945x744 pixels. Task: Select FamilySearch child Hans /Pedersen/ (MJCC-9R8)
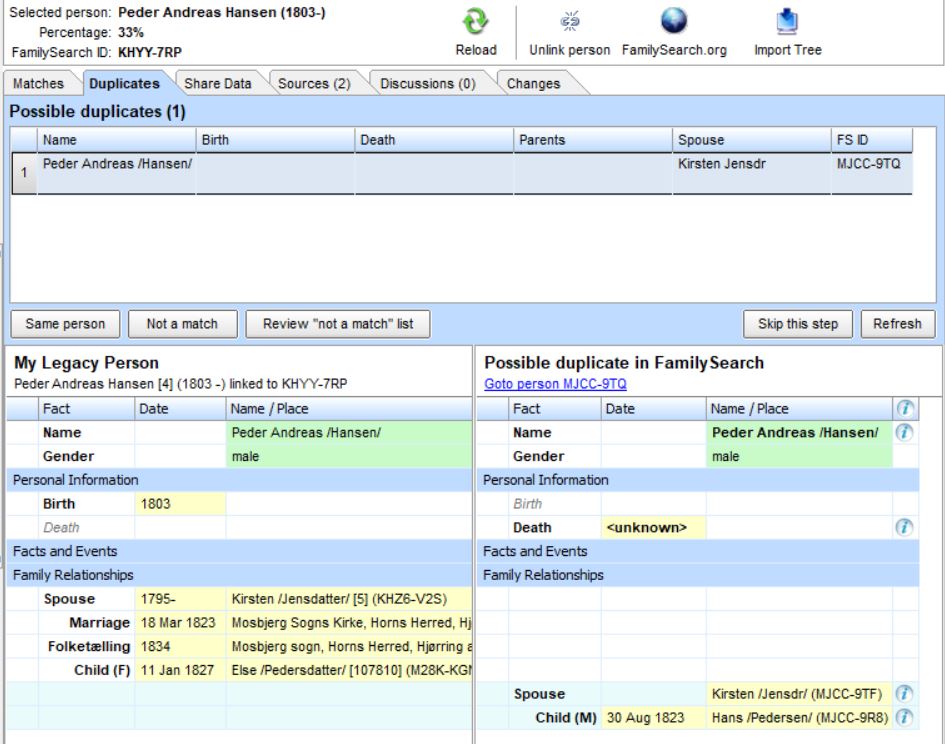click(x=799, y=717)
